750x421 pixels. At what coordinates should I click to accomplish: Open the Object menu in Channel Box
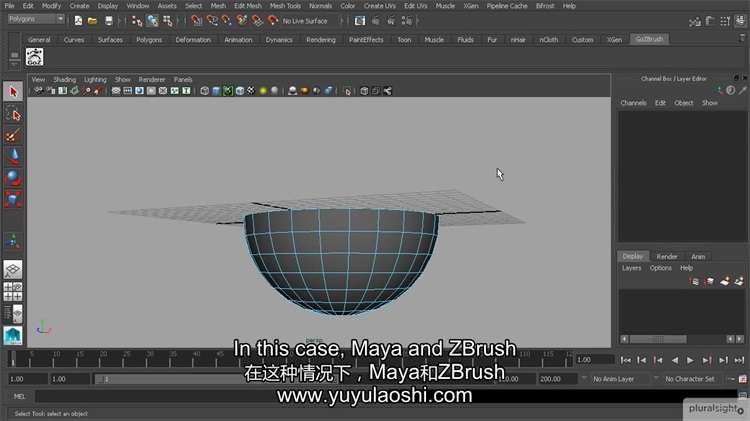click(683, 103)
